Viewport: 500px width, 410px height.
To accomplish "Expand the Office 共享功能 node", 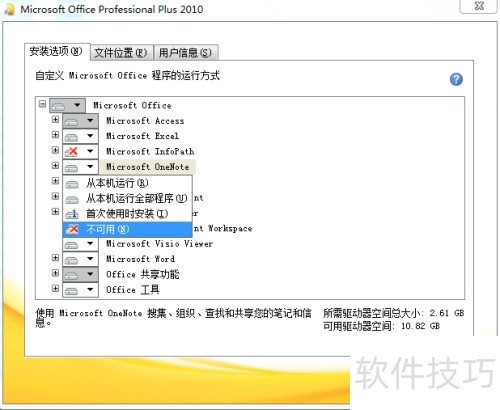I will [x=55, y=273].
